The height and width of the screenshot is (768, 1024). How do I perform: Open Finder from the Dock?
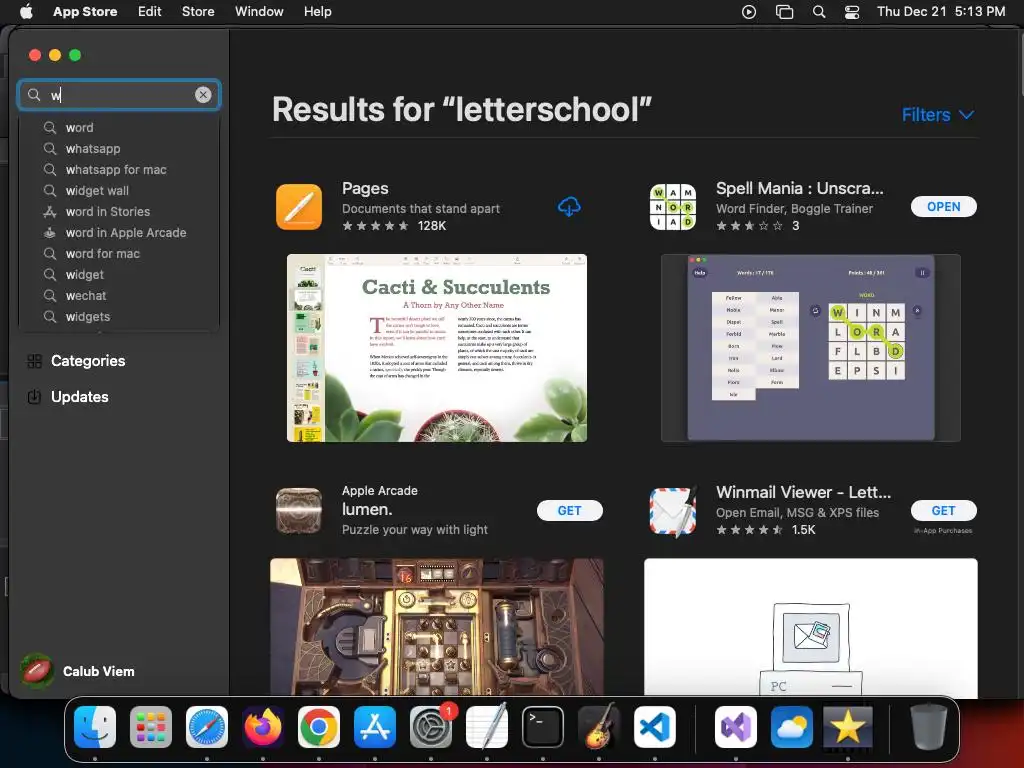95,726
